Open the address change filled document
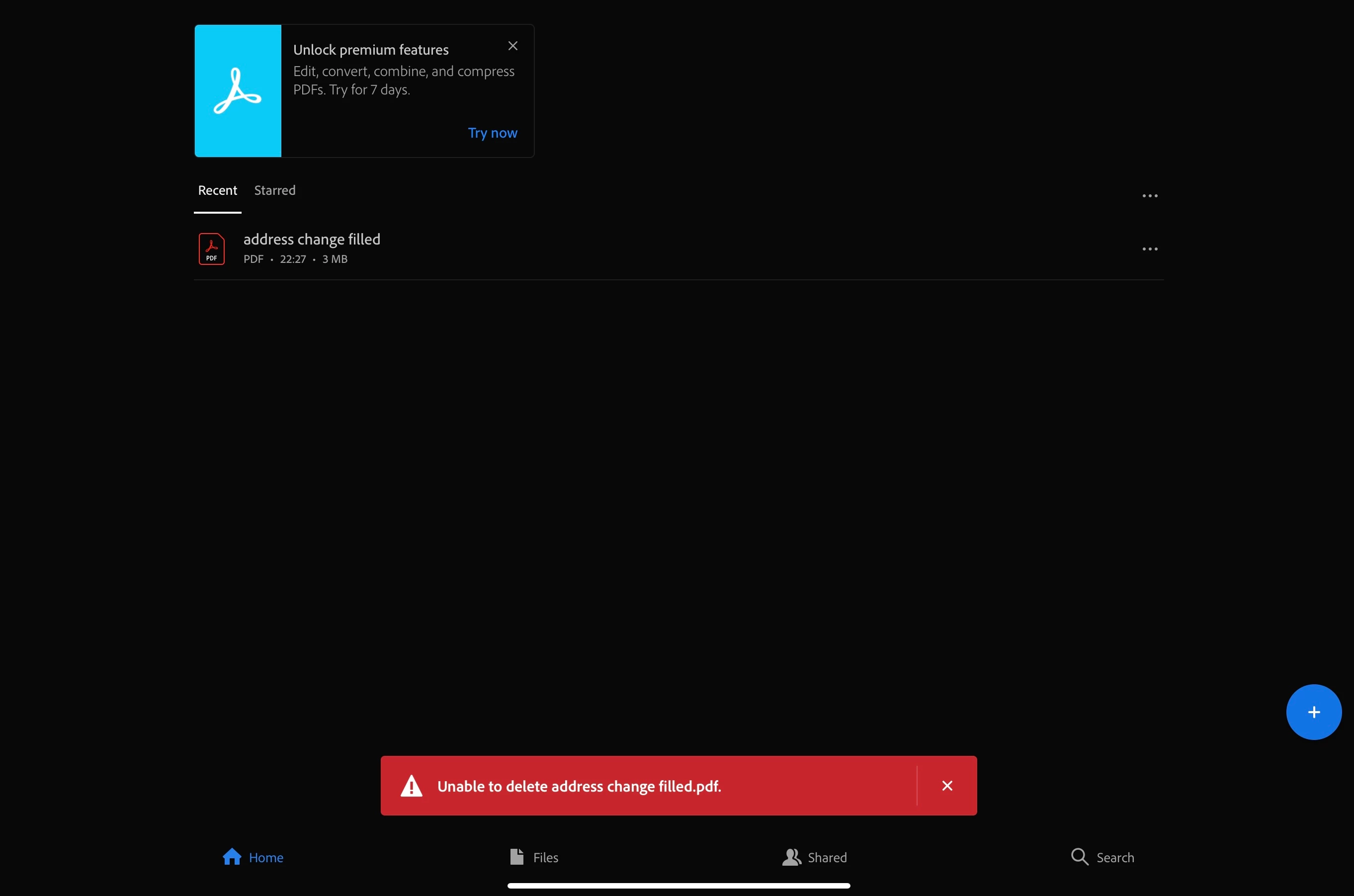This screenshot has width=1354, height=896. [x=312, y=240]
